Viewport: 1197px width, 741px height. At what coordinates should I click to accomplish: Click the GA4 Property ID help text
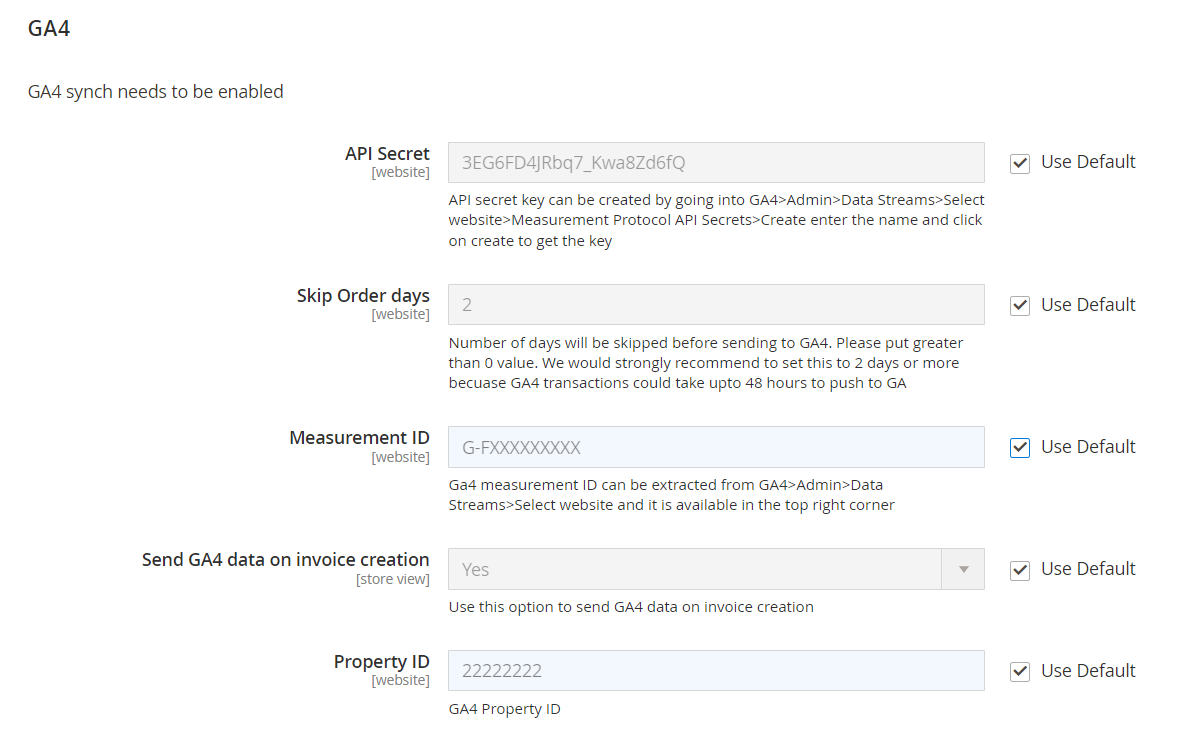tap(504, 709)
